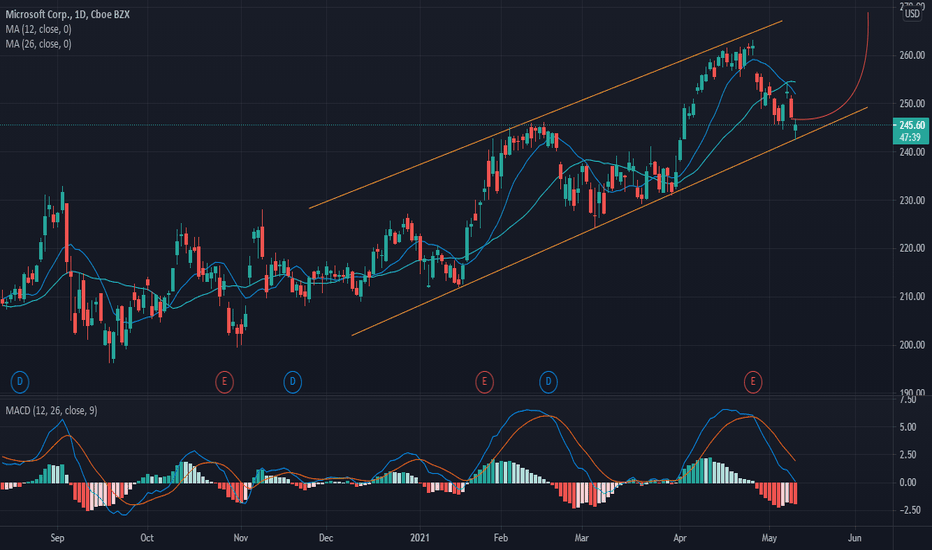Click the bar countdown timer 47:39
The height and width of the screenshot is (550, 932).
tap(911, 137)
